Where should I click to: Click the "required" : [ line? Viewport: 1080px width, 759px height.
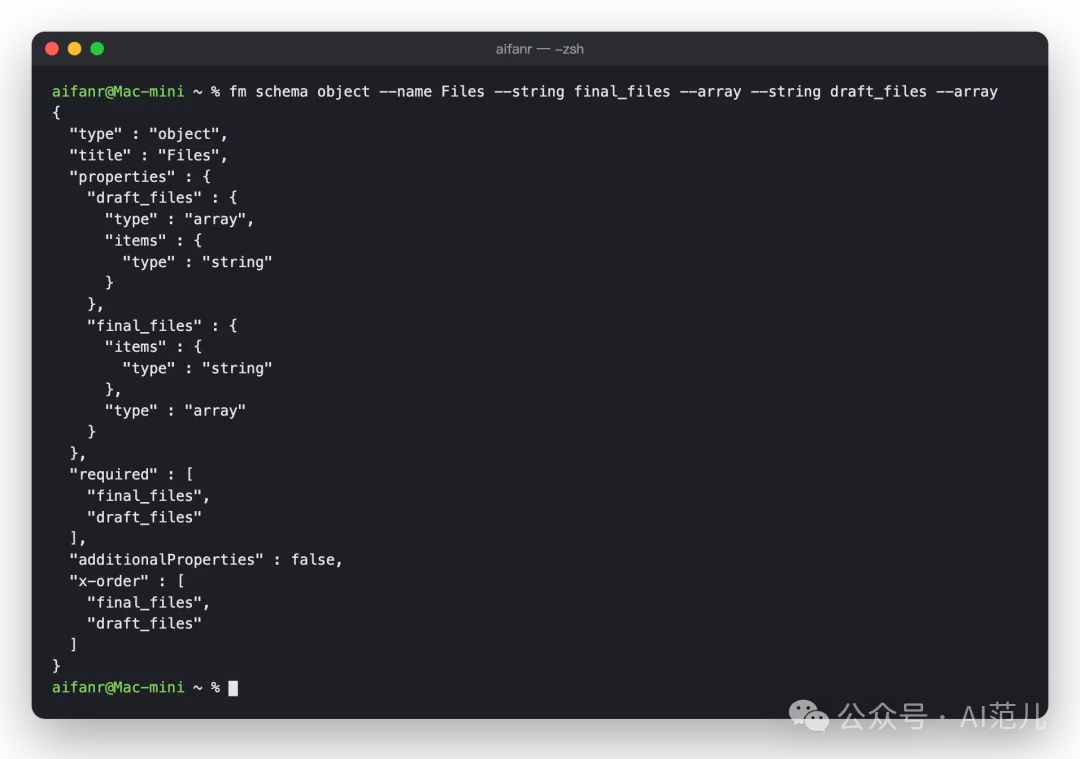tap(131, 474)
